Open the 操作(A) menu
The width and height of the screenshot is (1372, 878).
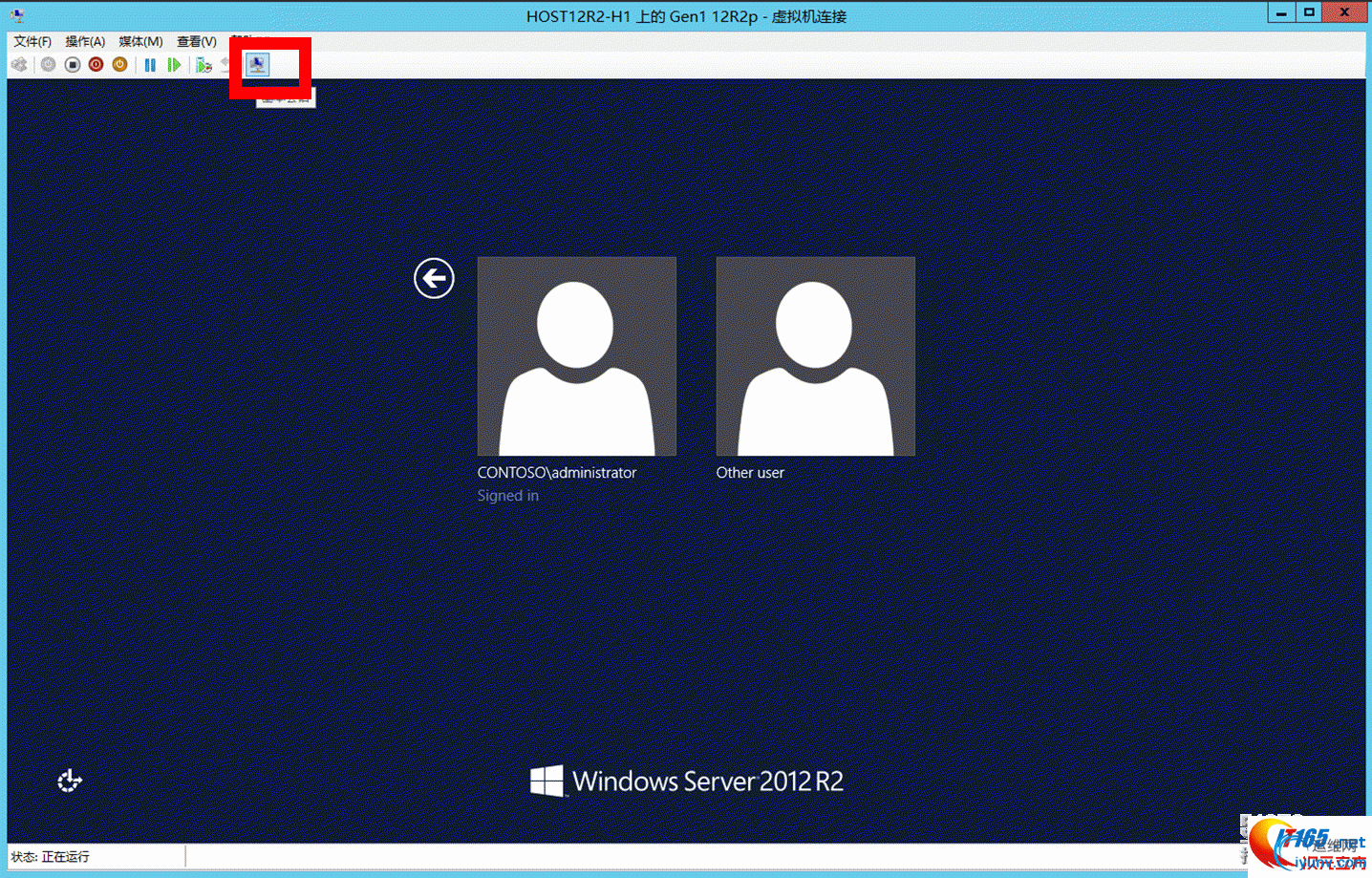pos(85,41)
